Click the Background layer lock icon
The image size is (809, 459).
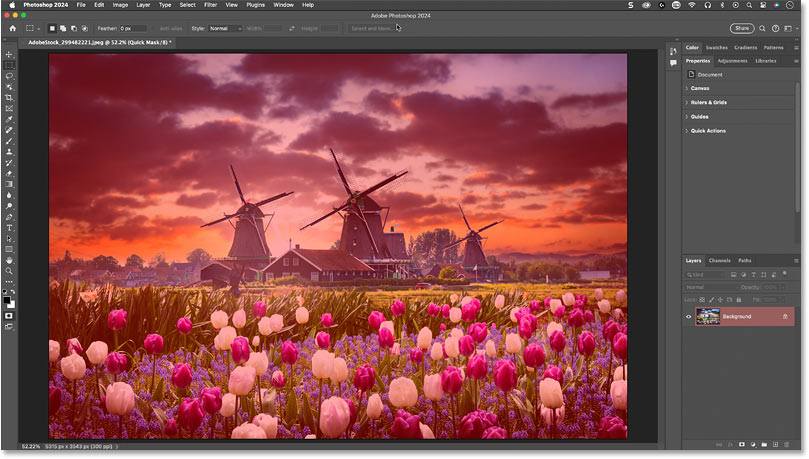(785, 317)
